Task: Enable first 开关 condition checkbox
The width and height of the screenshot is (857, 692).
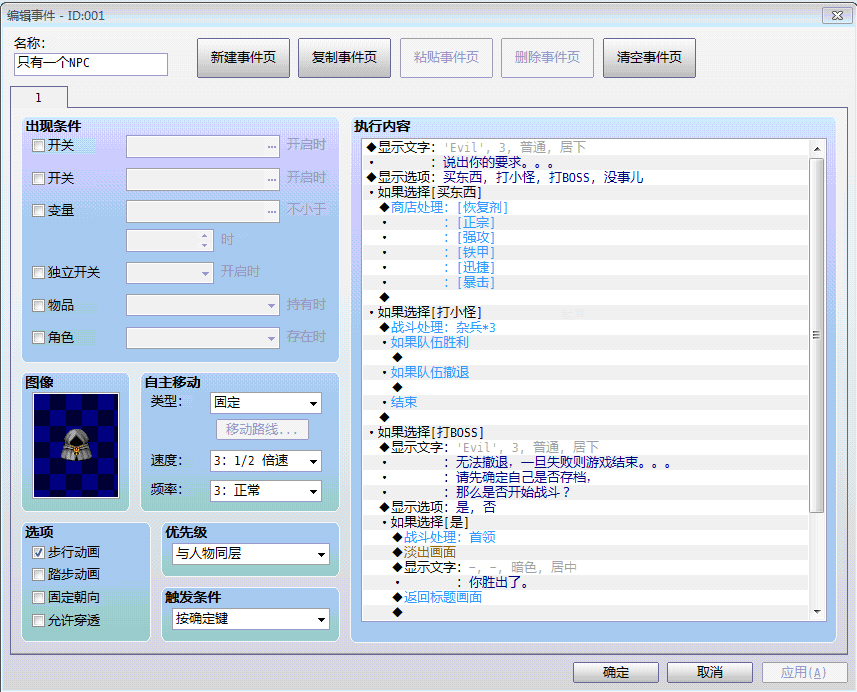Action: click(38, 145)
